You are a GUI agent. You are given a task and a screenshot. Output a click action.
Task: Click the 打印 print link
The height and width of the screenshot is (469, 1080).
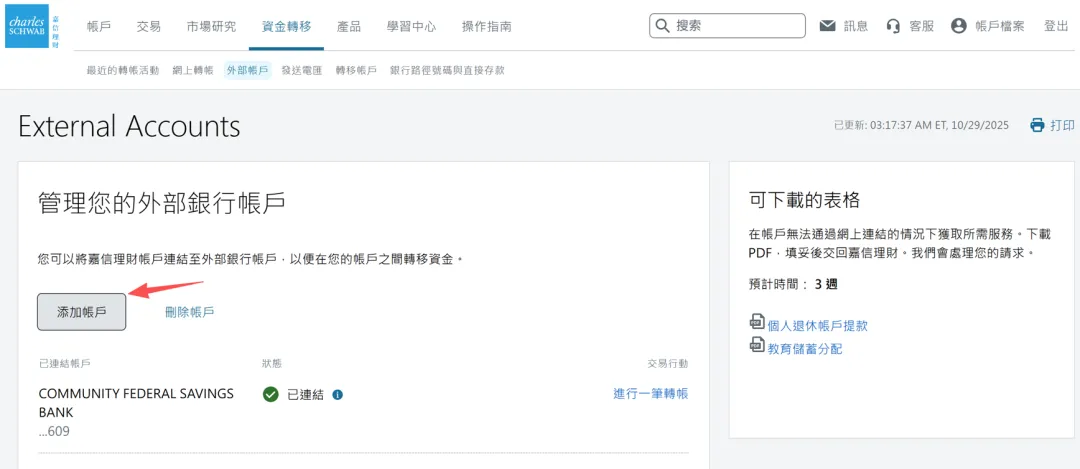1062,125
